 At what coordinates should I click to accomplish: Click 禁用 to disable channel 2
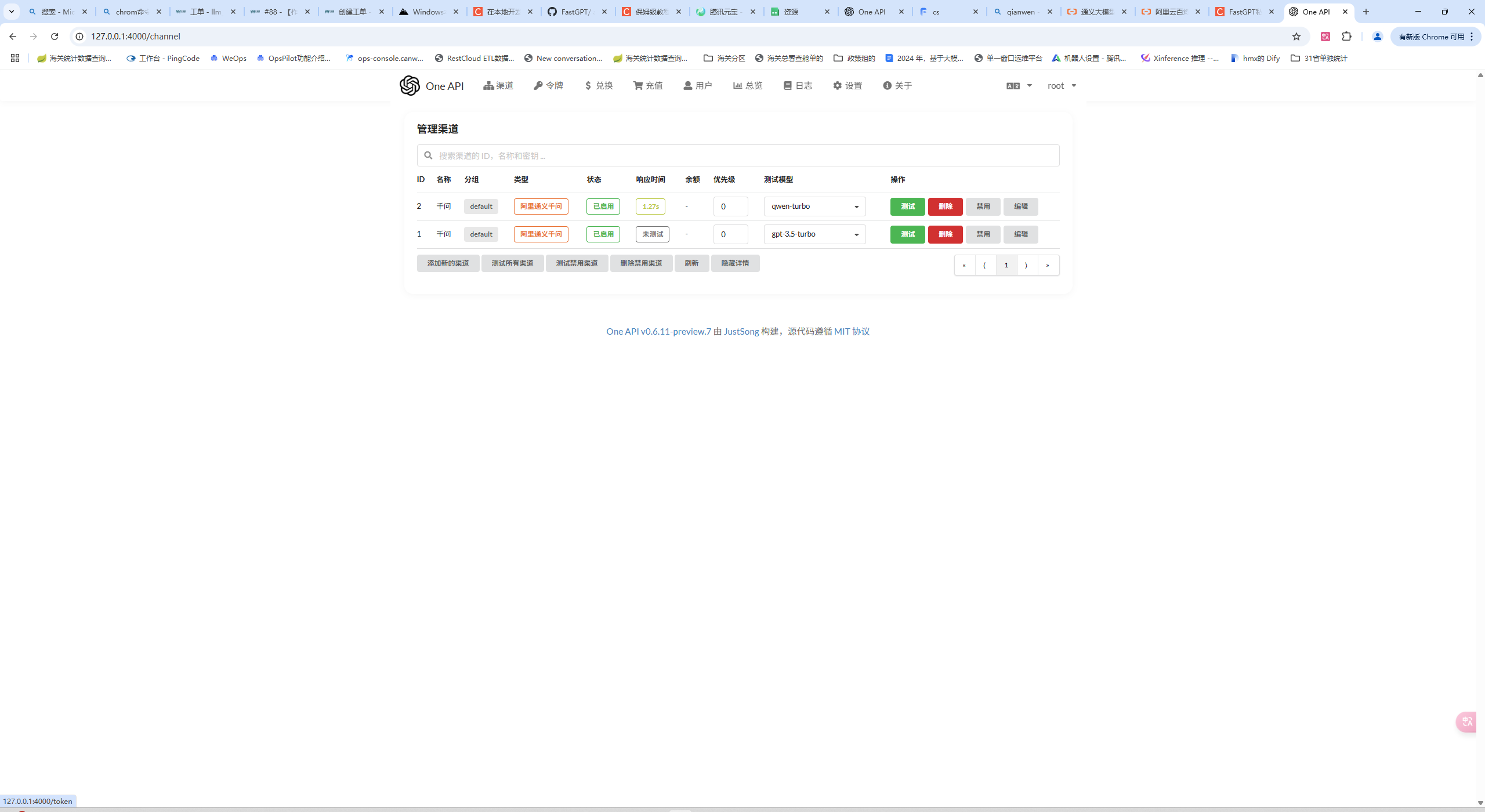(983, 206)
